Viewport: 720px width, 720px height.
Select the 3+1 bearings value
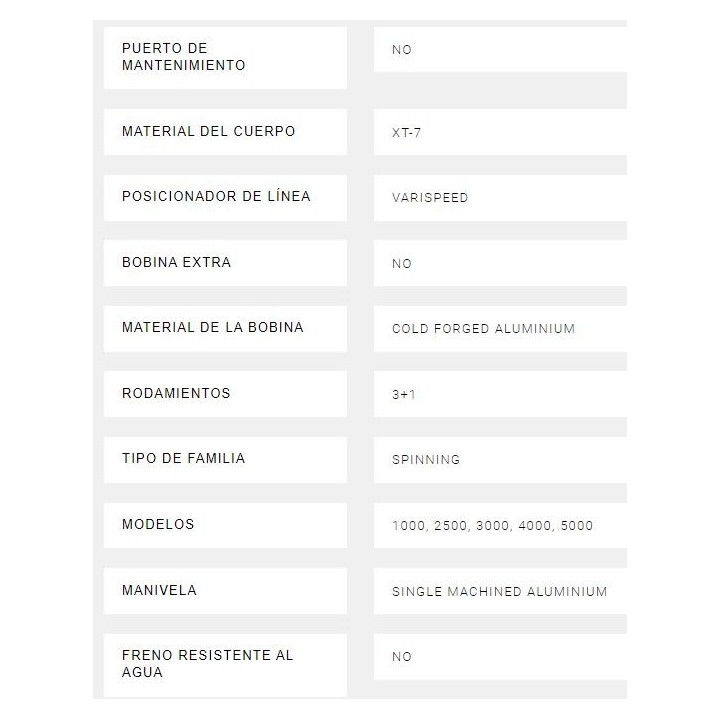point(404,394)
